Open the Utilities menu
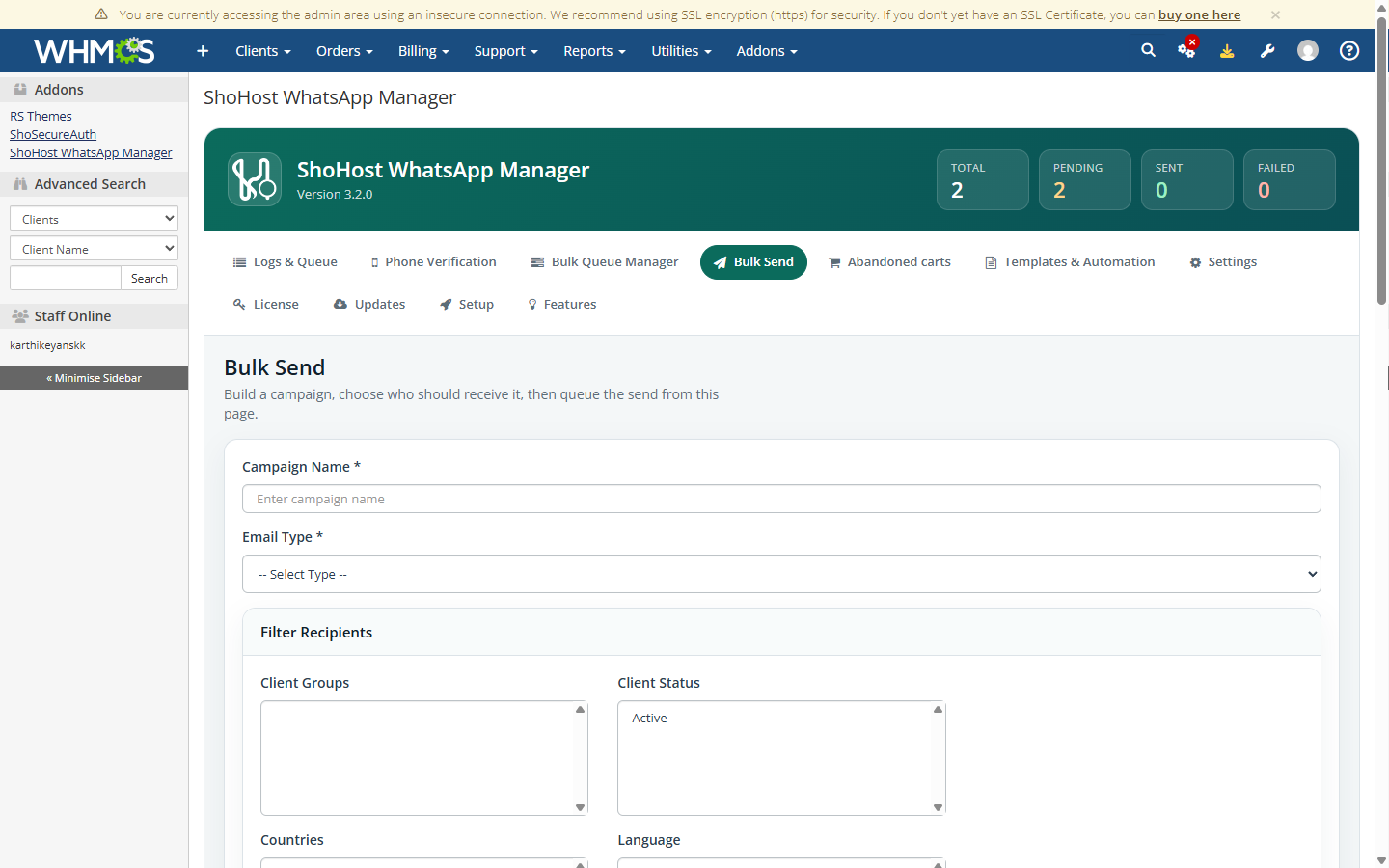The height and width of the screenshot is (868, 1389). [x=681, y=51]
